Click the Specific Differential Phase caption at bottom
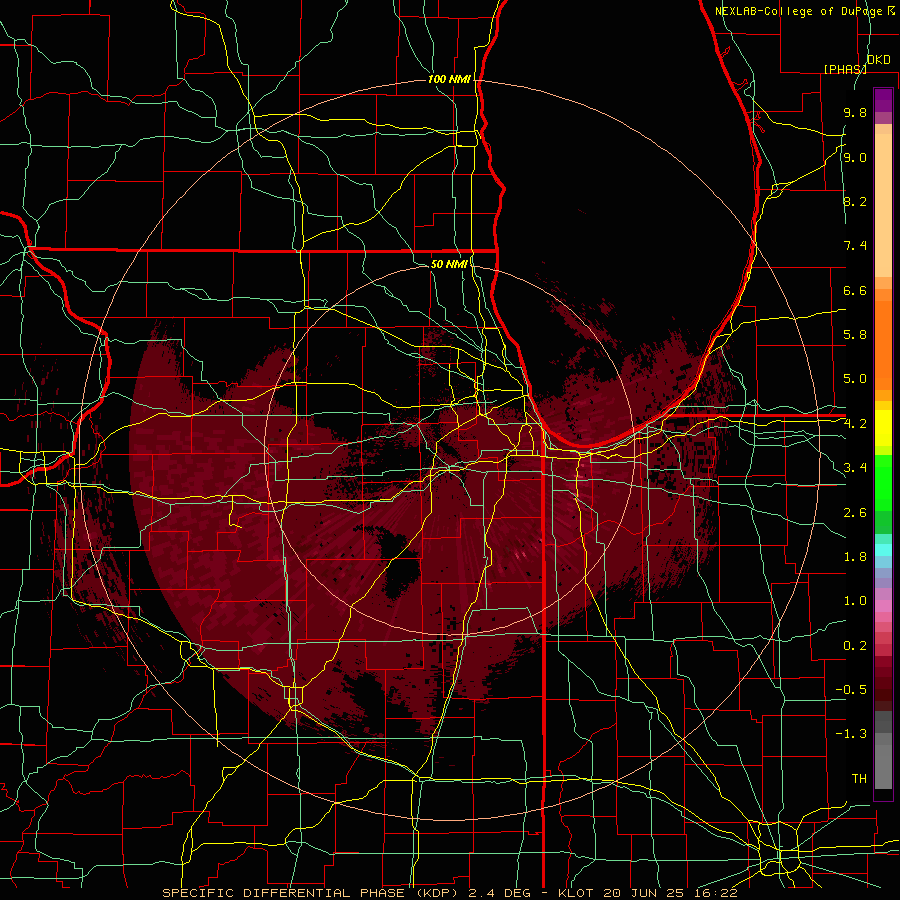The image size is (900, 900). click(449, 893)
